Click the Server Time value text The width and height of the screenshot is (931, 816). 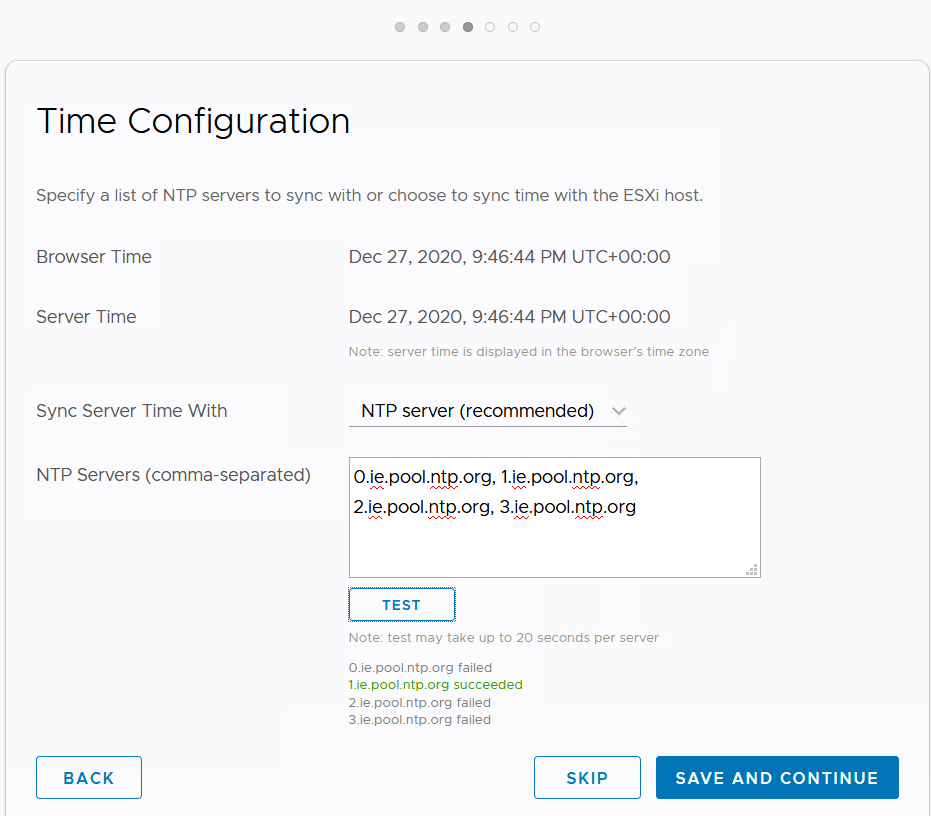tap(509, 317)
